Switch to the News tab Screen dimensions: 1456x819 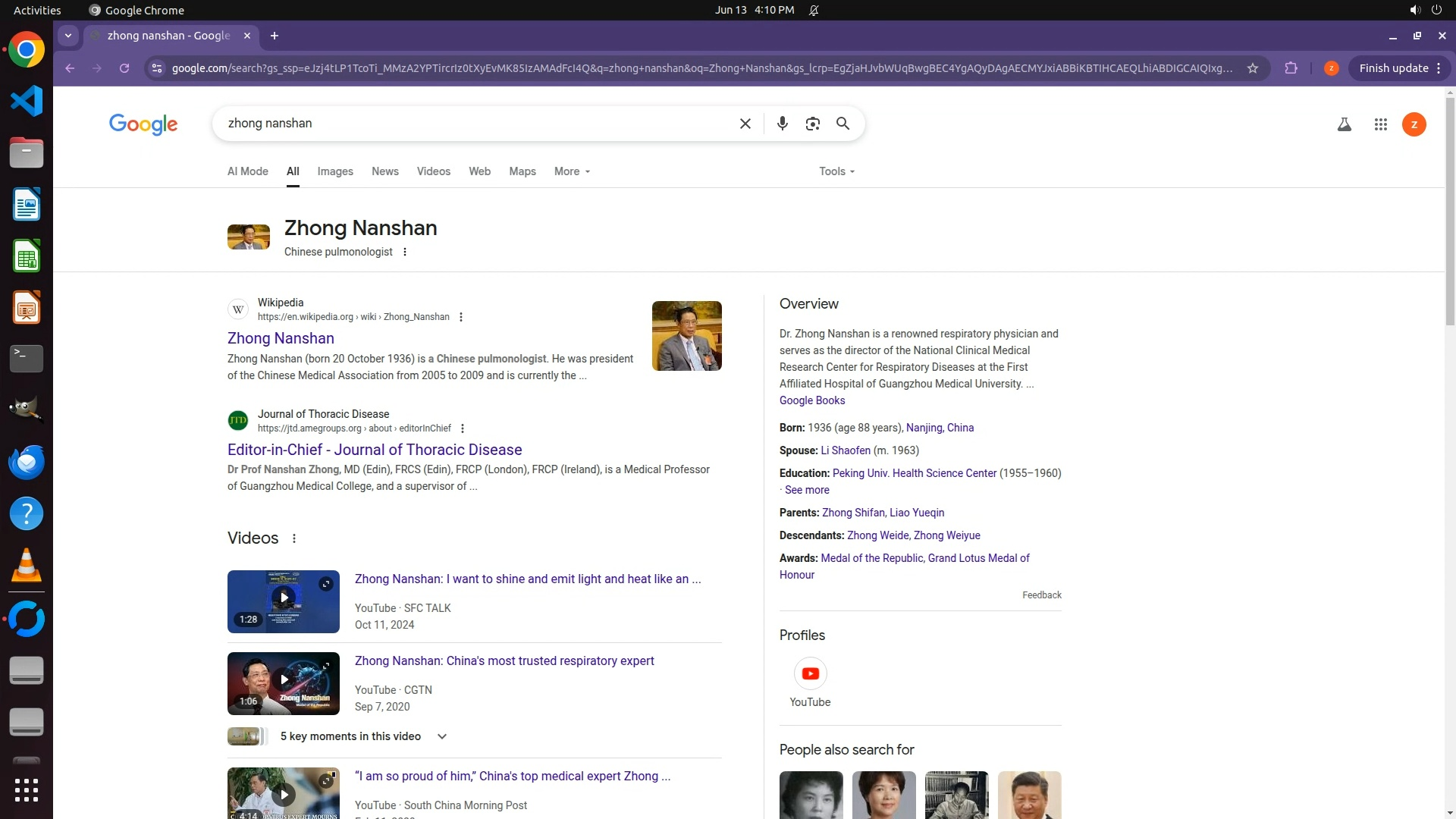point(384,171)
